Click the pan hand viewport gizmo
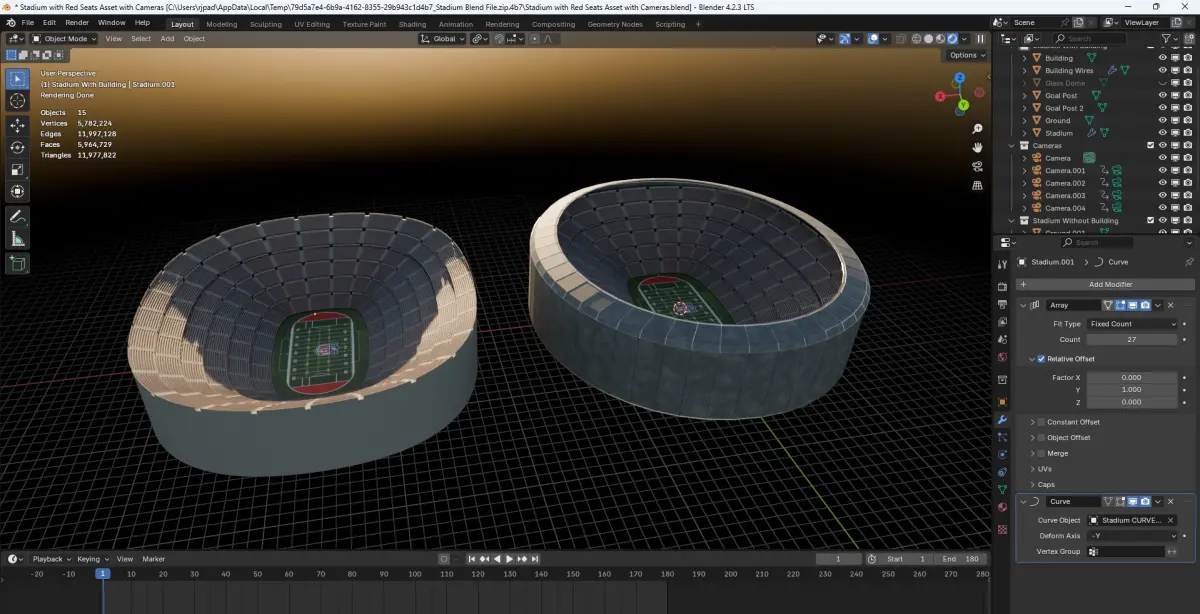Image resolution: width=1200 pixels, height=614 pixels. (x=977, y=147)
